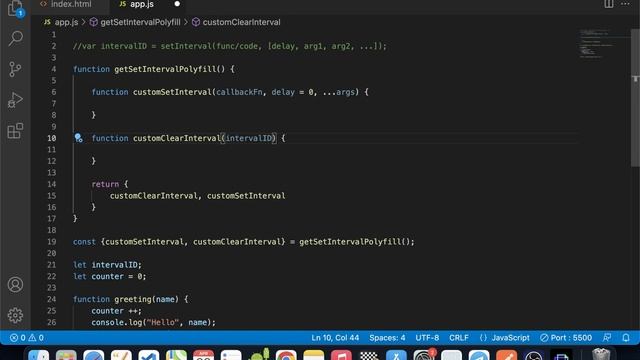
Task: Click 'function getSetIntervalPolyfill() {' line
Action: point(153,69)
